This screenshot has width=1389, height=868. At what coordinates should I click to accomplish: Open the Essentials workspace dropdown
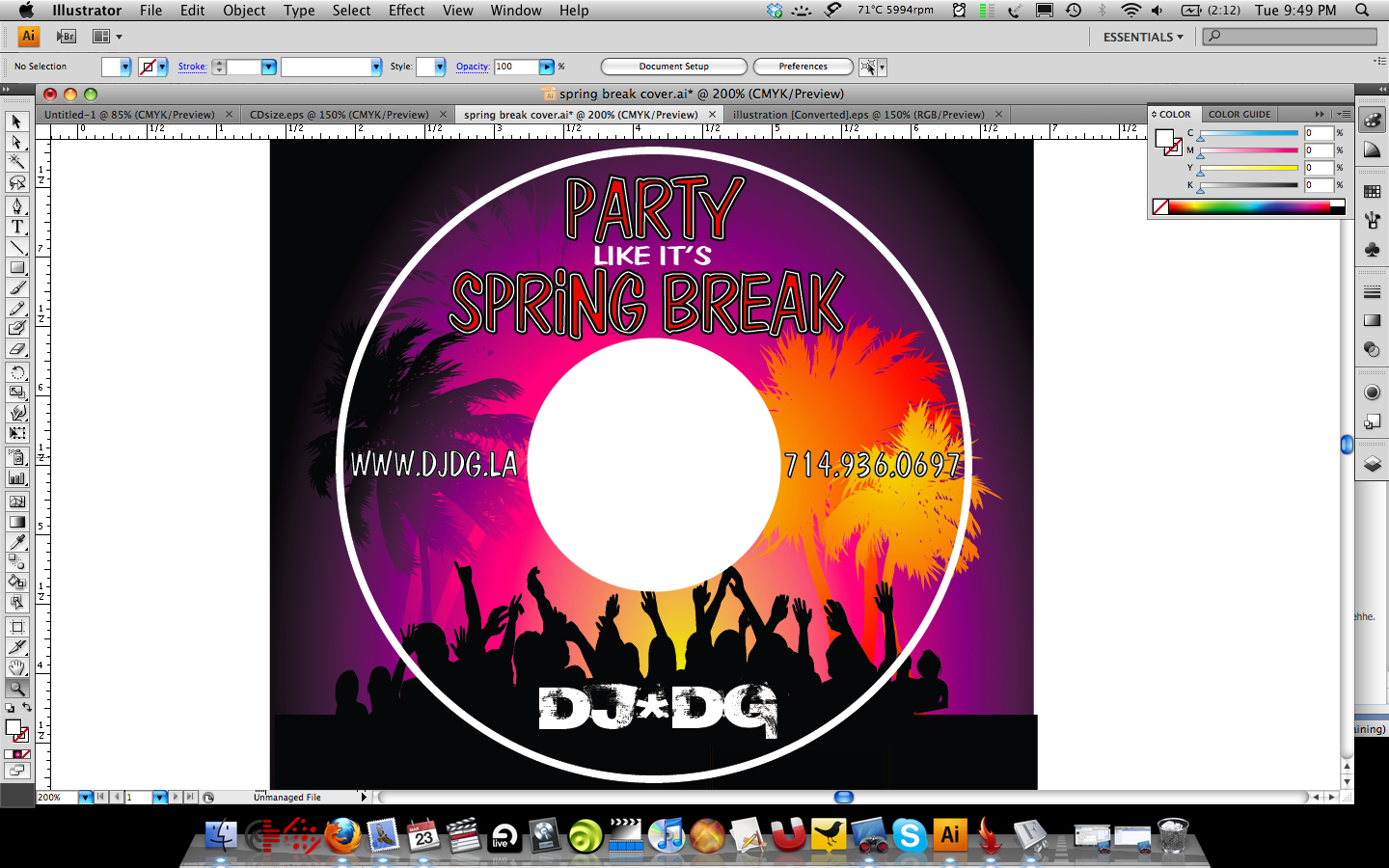1143,37
